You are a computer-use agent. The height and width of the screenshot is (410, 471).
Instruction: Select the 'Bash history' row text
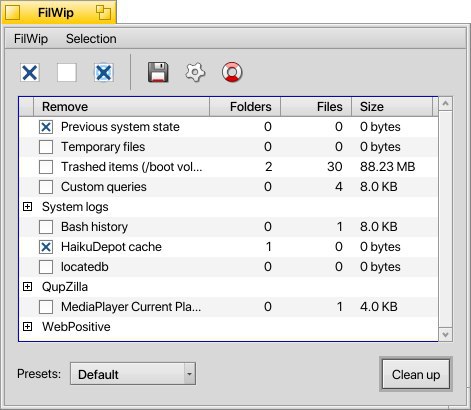[94, 227]
